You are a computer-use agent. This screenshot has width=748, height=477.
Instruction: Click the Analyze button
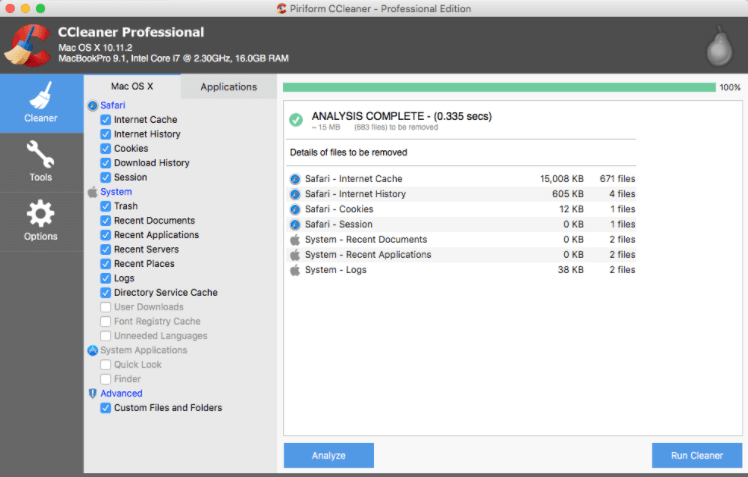(x=329, y=456)
